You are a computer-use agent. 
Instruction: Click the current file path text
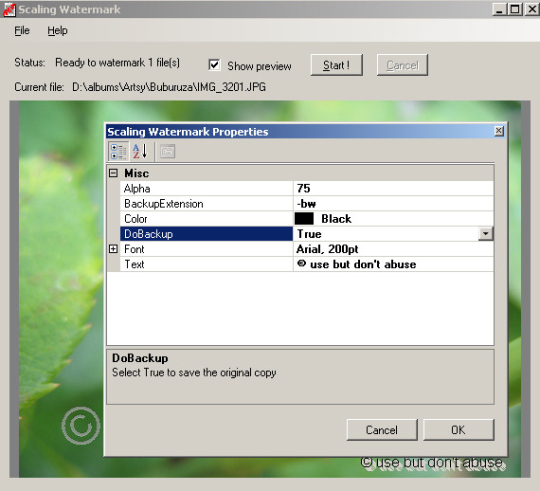click(x=169, y=87)
